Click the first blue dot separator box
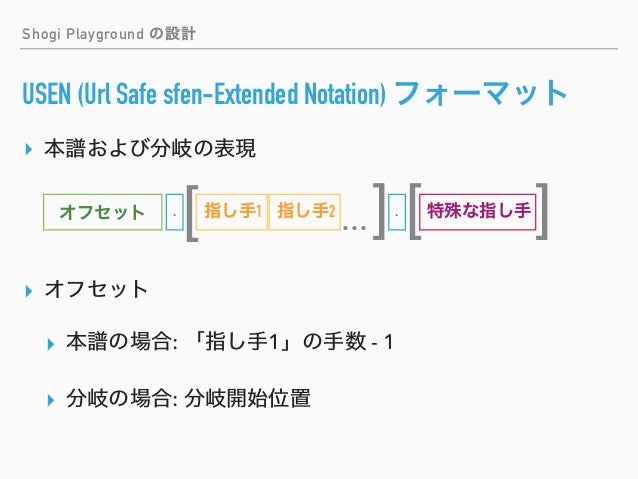 [175, 212]
